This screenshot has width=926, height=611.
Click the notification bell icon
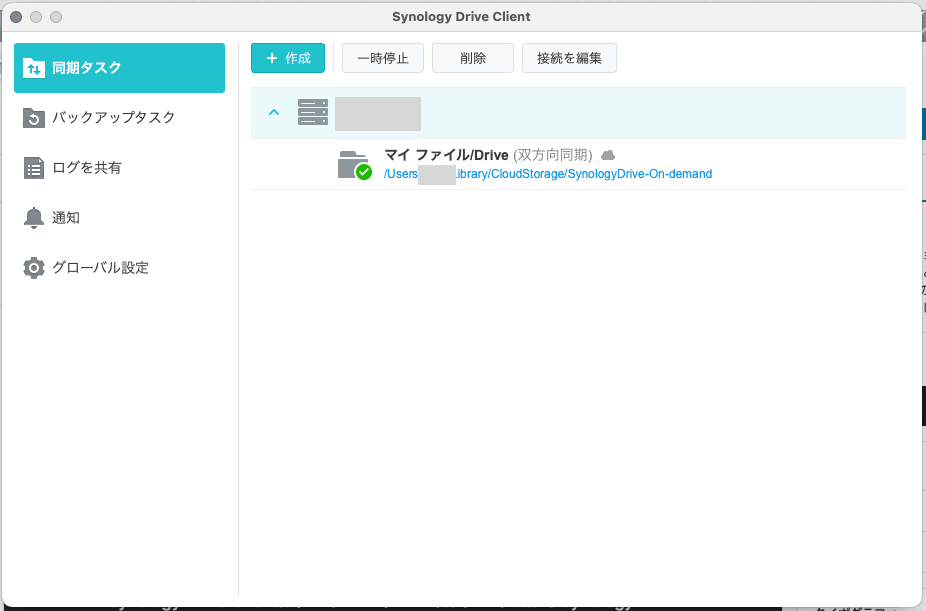pos(33,218)
